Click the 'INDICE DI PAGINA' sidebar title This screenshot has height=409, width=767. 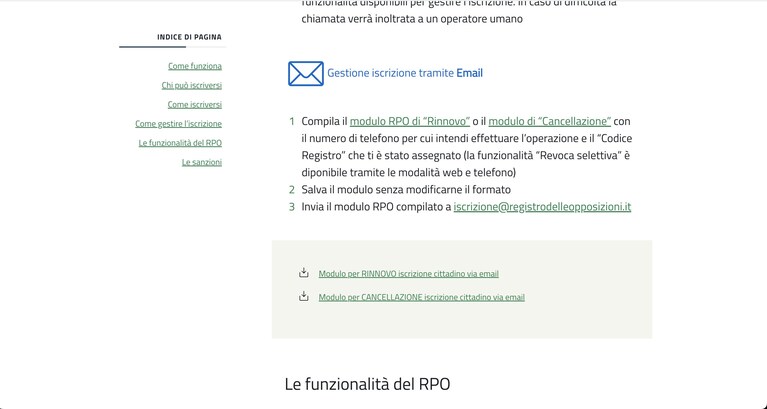[189, 37]
